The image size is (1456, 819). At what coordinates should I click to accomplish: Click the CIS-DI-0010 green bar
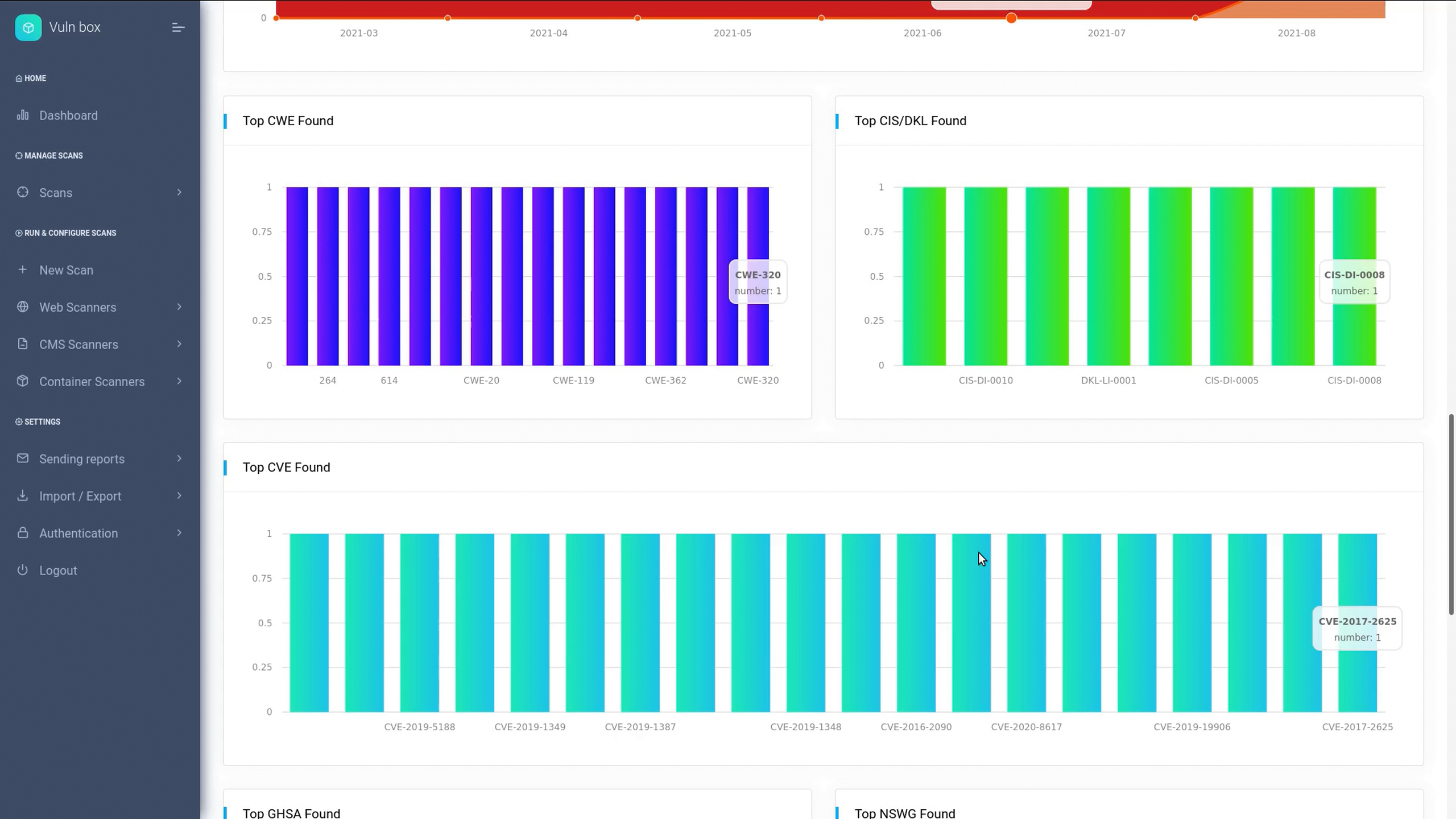pyautogui.click(x=986, y=276)
